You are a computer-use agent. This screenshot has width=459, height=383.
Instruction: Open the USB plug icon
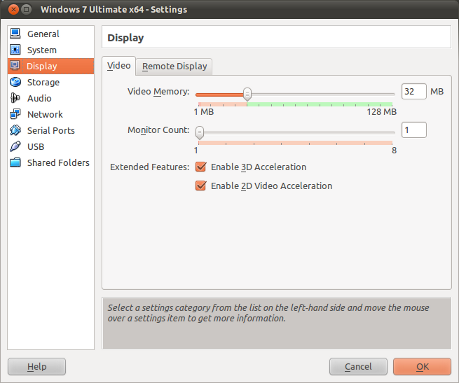(15, 146)
